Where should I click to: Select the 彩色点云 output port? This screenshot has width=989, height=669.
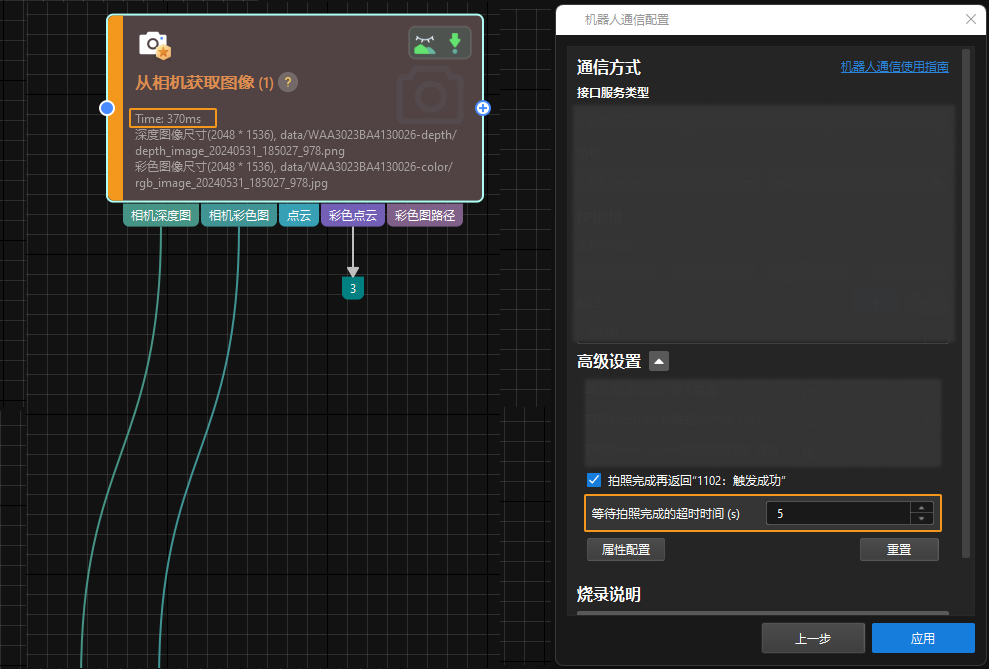click(x=353, y=216)
